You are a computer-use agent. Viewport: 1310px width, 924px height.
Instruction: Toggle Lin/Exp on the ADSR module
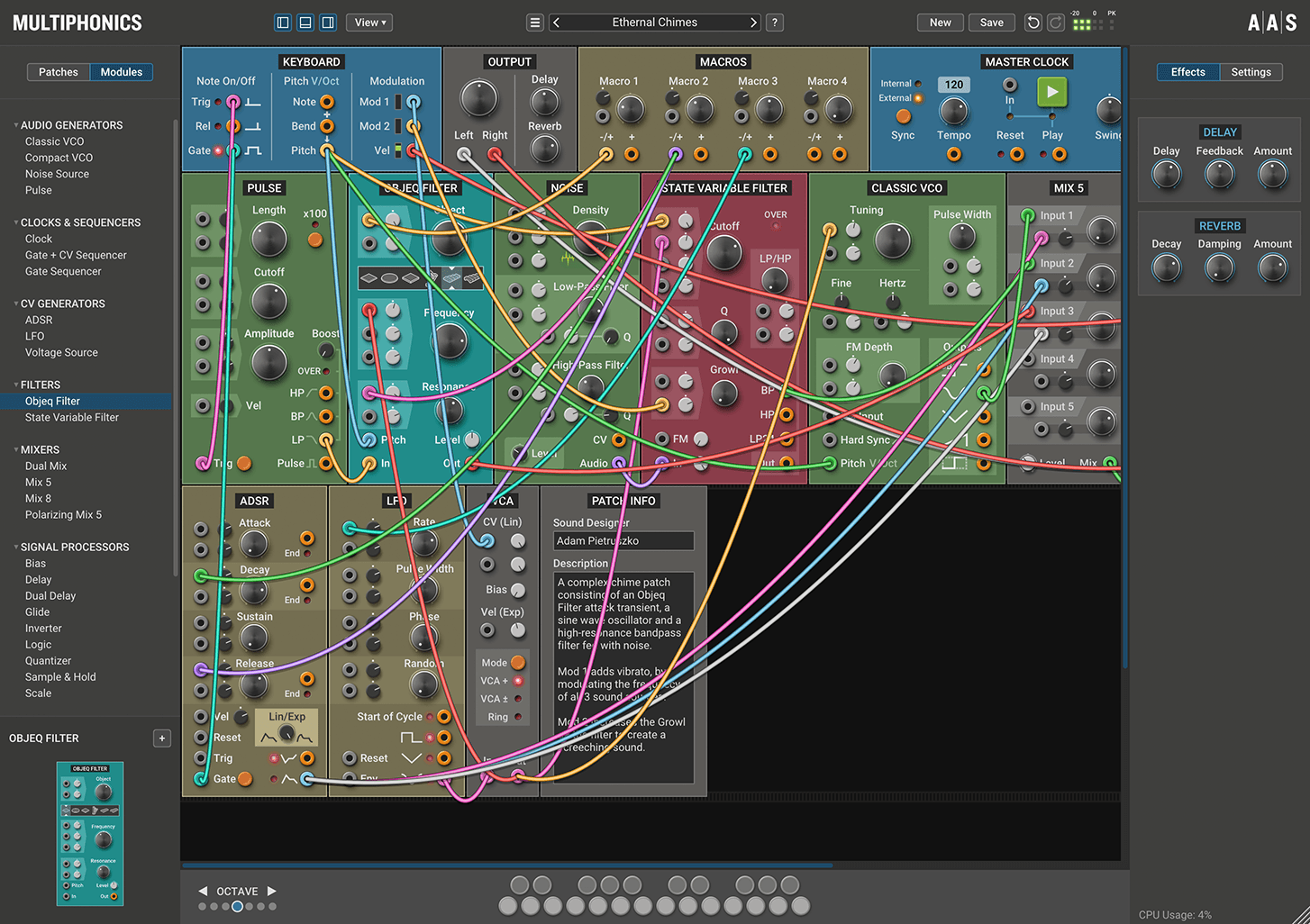286,727
